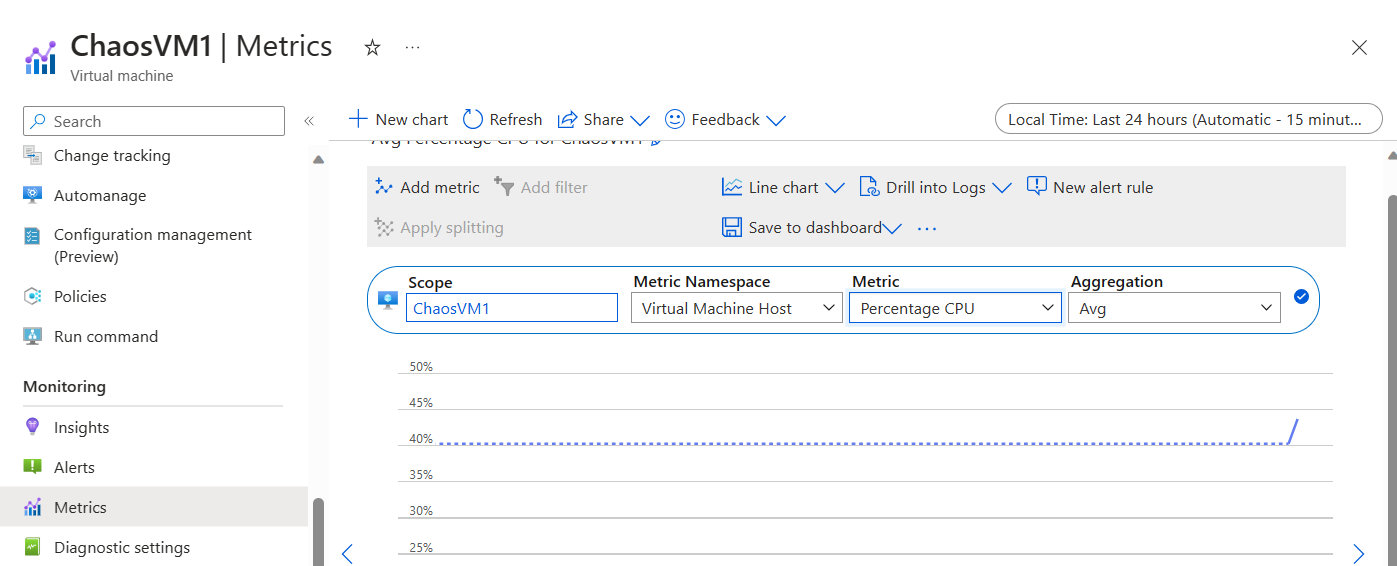Open the more options ellipsis near title

tap(412, 48)
